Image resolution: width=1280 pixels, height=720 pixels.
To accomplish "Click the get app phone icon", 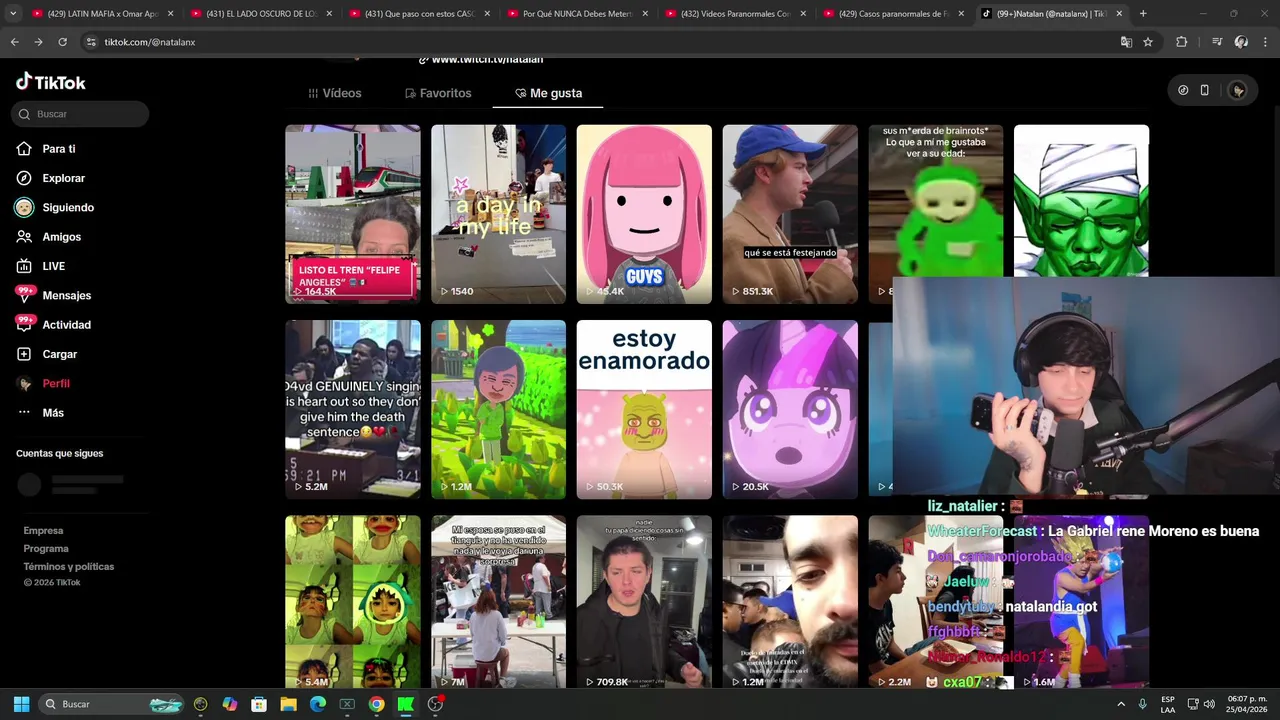I will pos(1204,90).
